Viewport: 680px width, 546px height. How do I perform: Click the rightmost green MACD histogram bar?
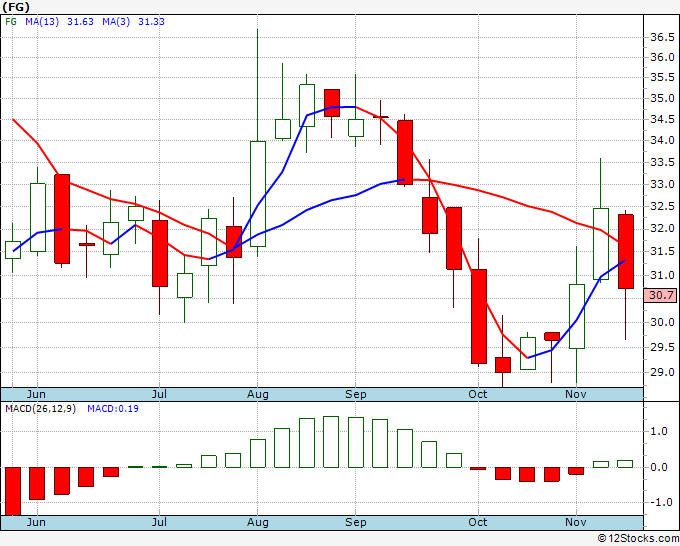point(625,464)
